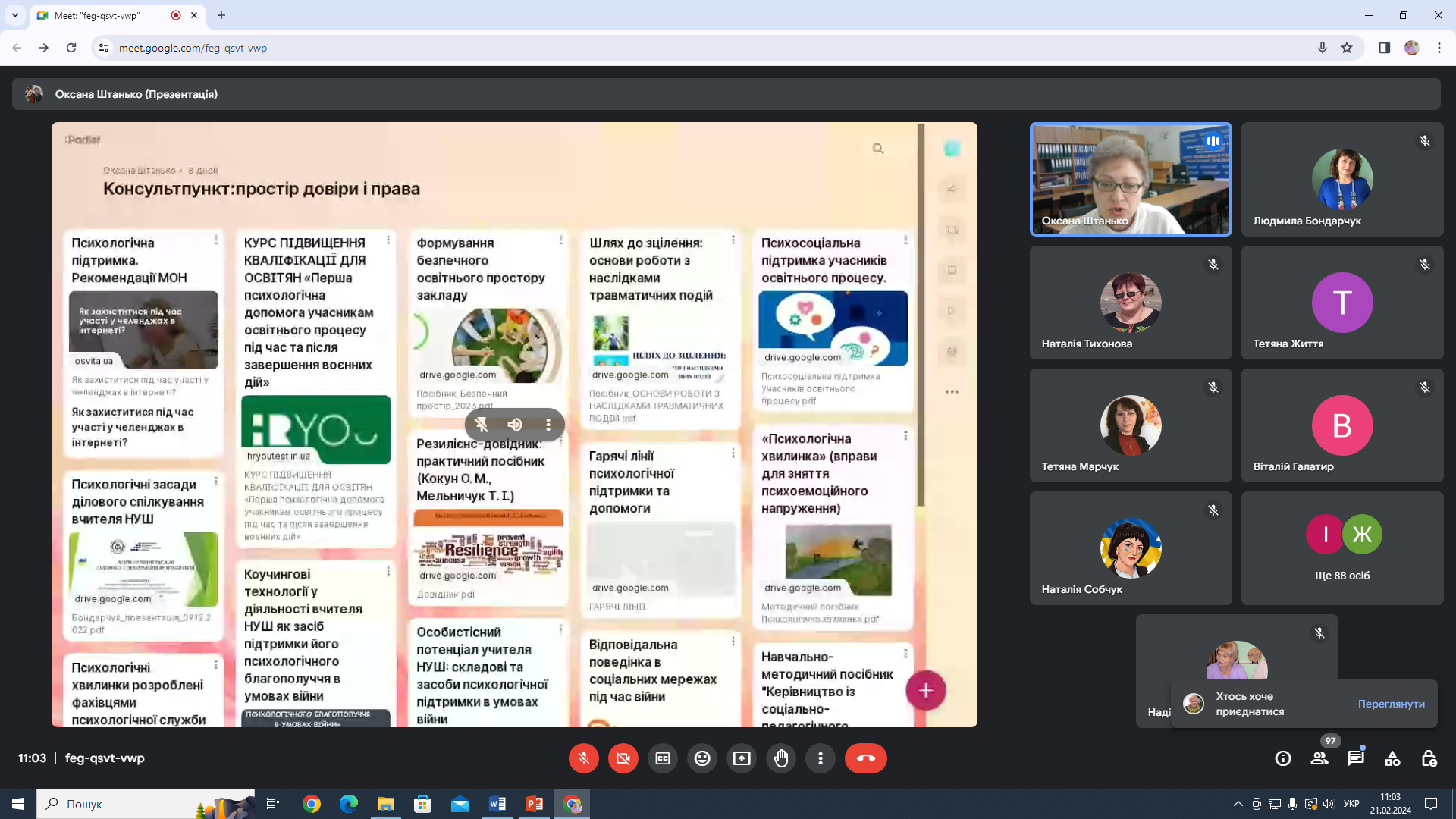Show the participants list
This screenshot has width=1456, height=819.
(1319, 758)
